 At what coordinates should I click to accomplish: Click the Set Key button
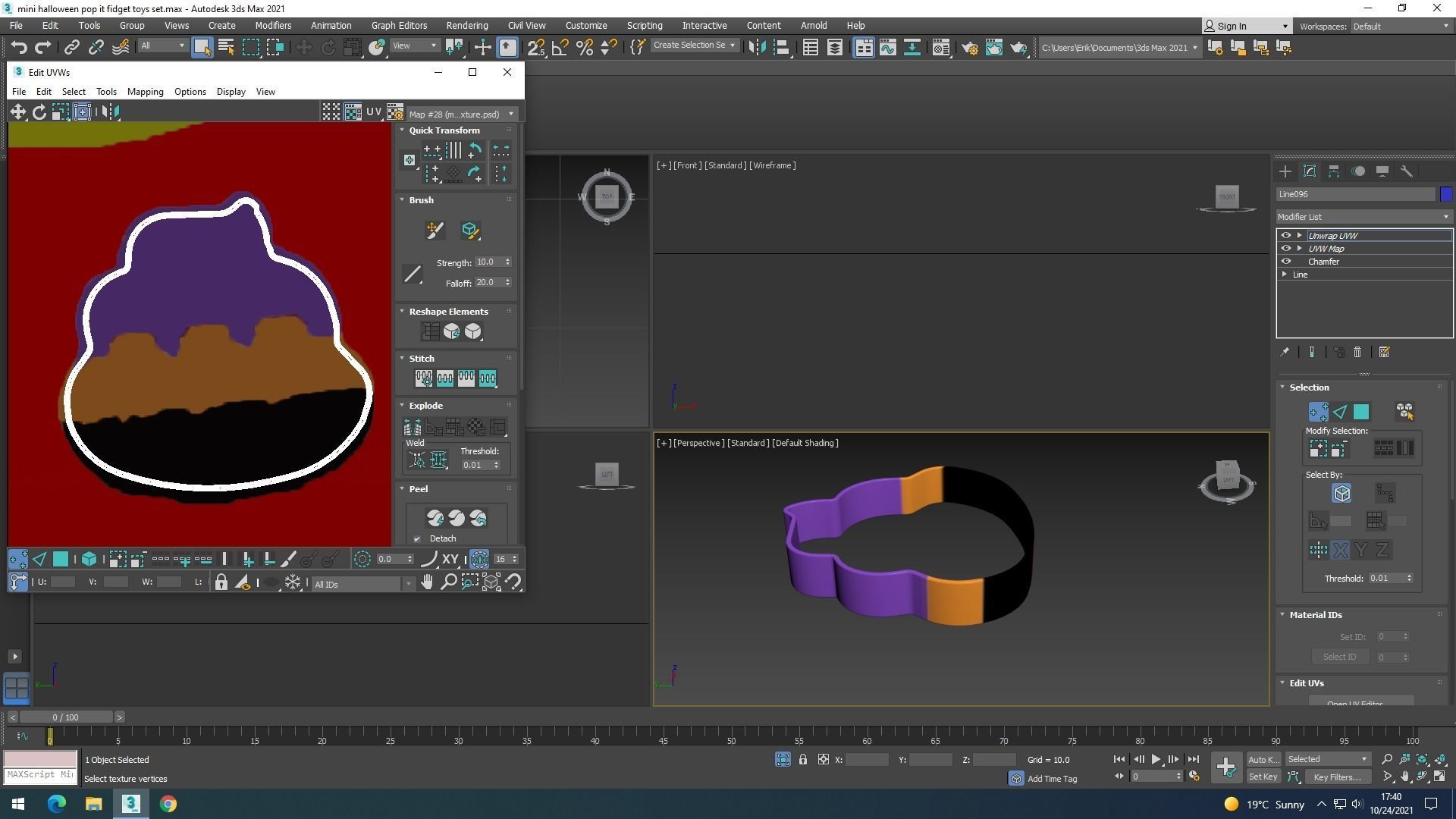click(1263, 777)
